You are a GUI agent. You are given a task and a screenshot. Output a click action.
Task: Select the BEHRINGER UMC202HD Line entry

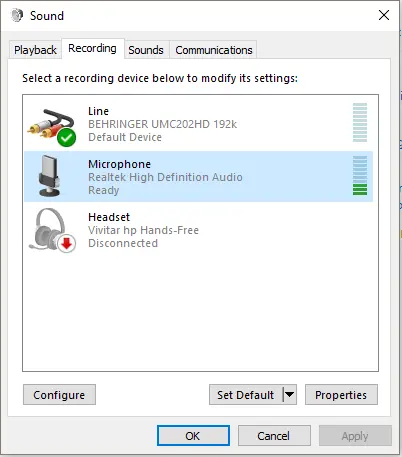(x=199, y=124)
